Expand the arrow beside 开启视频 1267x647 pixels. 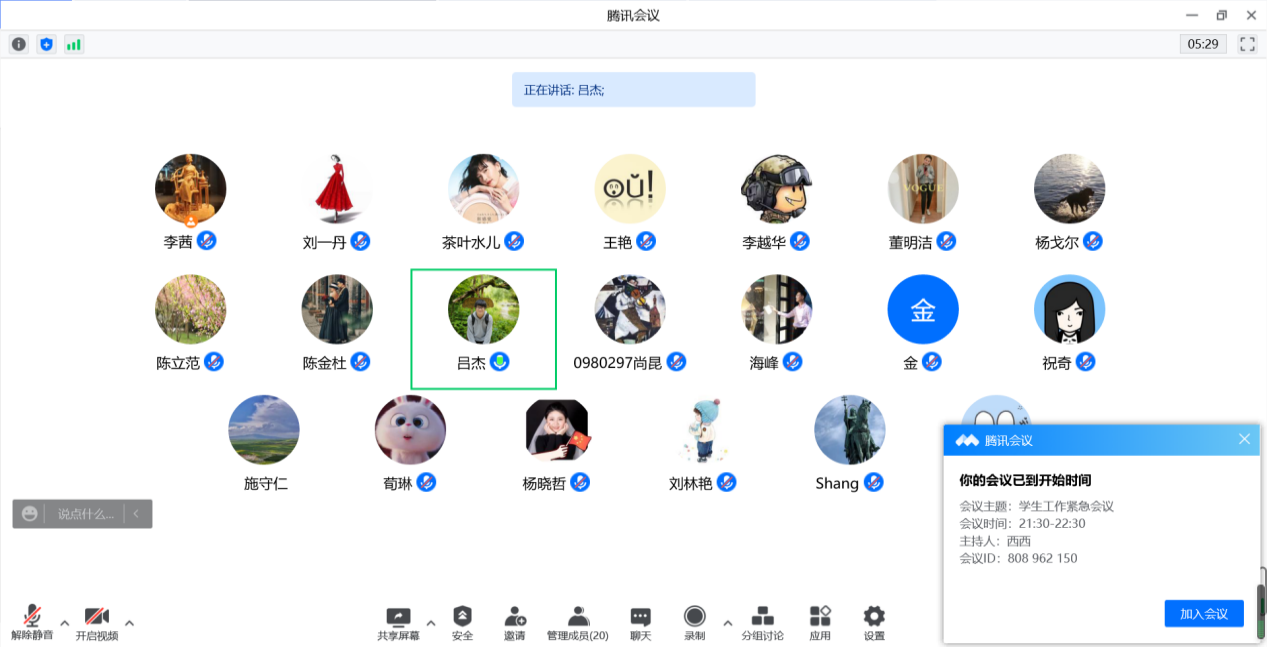pos(129,623)
